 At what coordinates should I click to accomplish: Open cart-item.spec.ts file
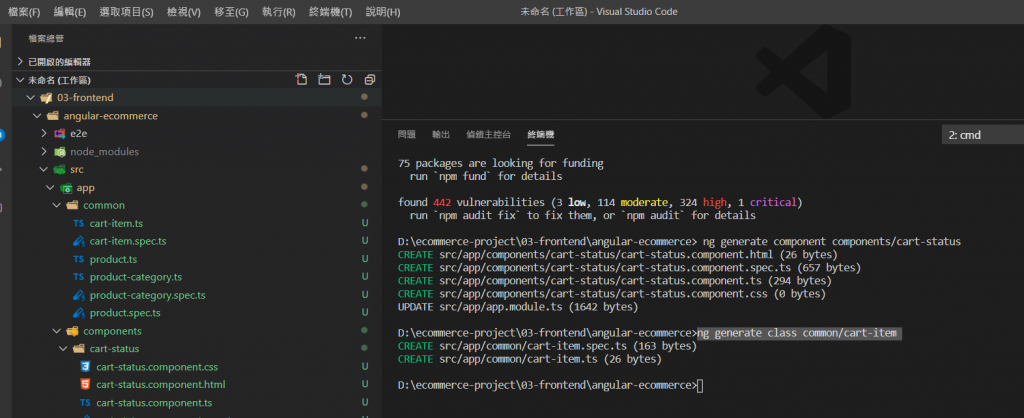(x=128, y=241)
